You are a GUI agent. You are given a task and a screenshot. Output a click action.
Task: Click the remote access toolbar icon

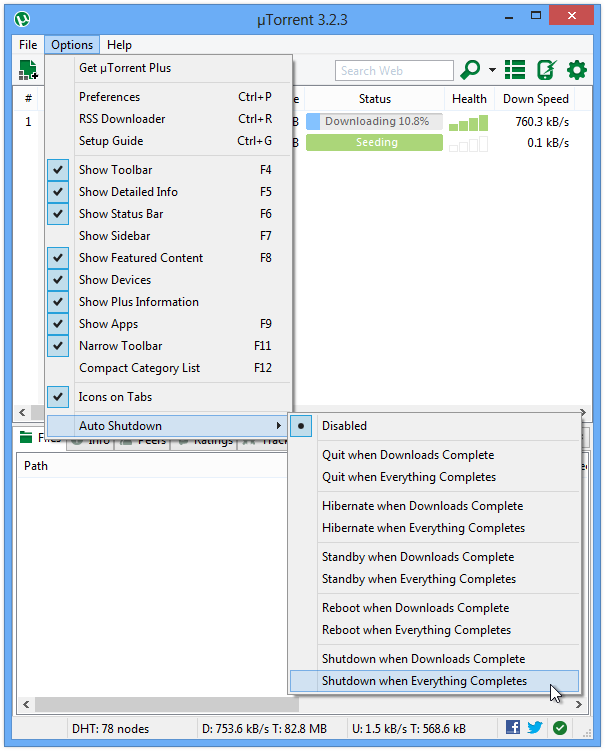(x=546, y=70)
